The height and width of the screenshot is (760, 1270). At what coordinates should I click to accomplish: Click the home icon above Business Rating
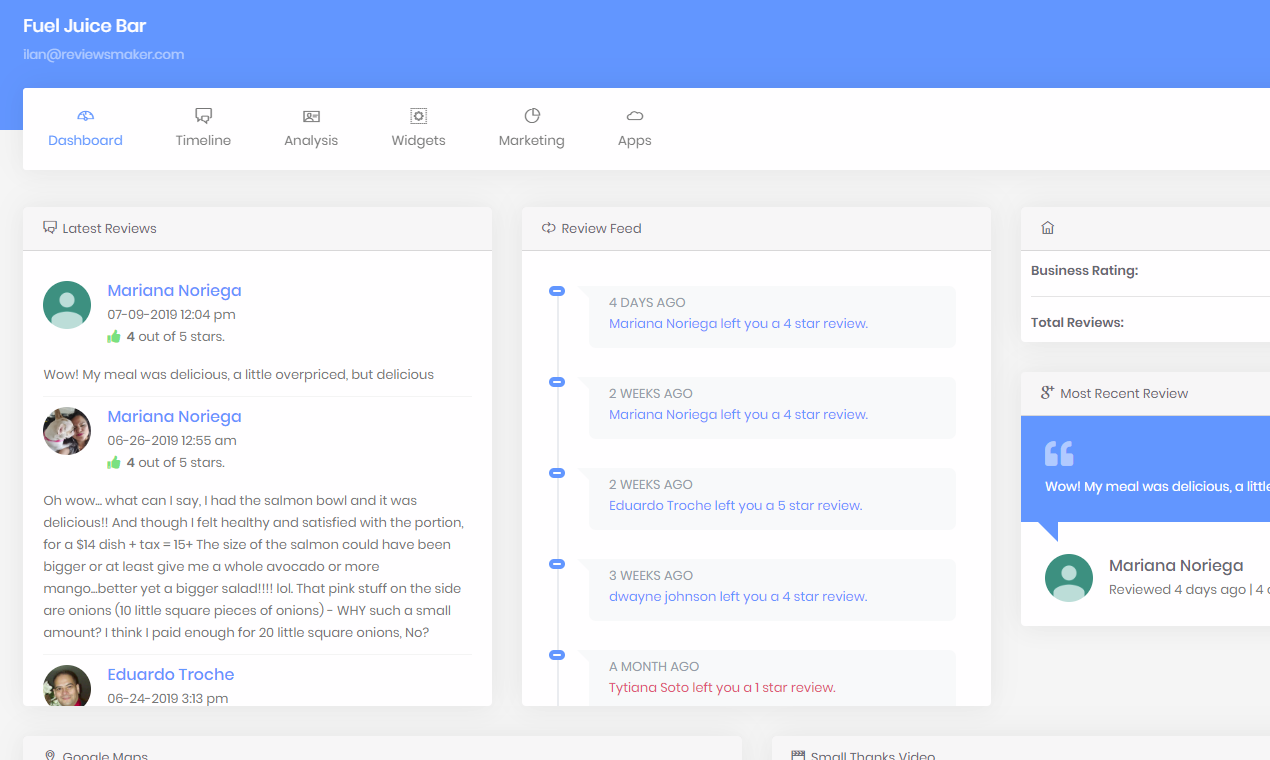coord(1048,228)
